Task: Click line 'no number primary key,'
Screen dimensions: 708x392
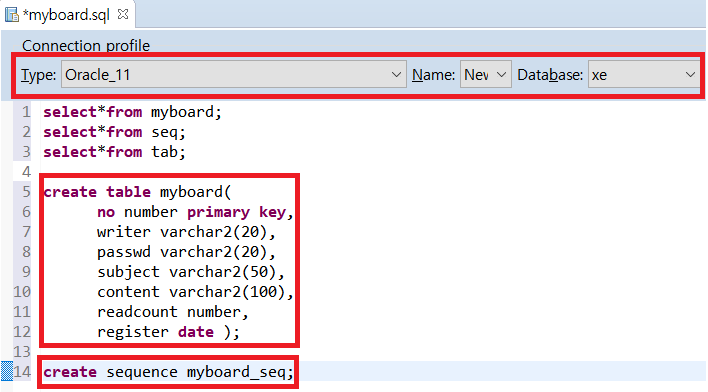Action: 195,212
